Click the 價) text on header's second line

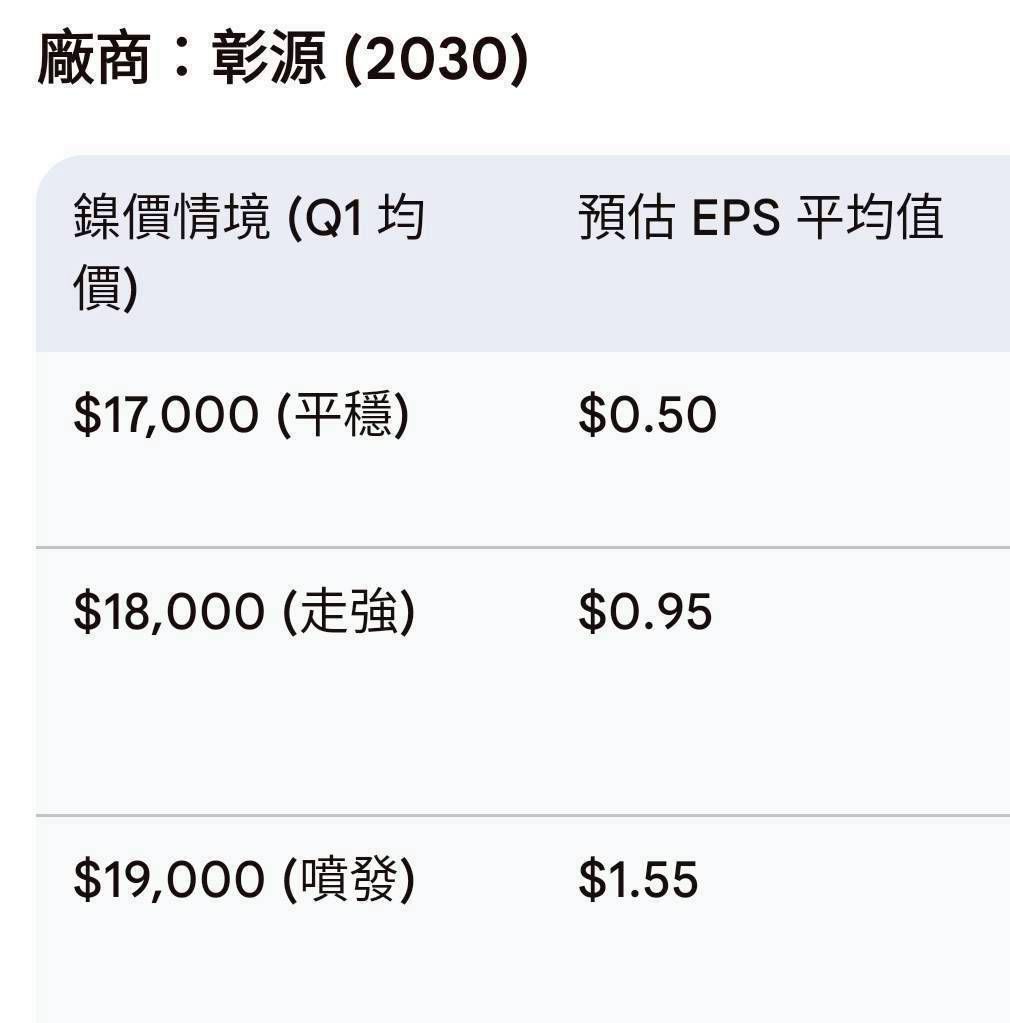click(x=105, y=288)
